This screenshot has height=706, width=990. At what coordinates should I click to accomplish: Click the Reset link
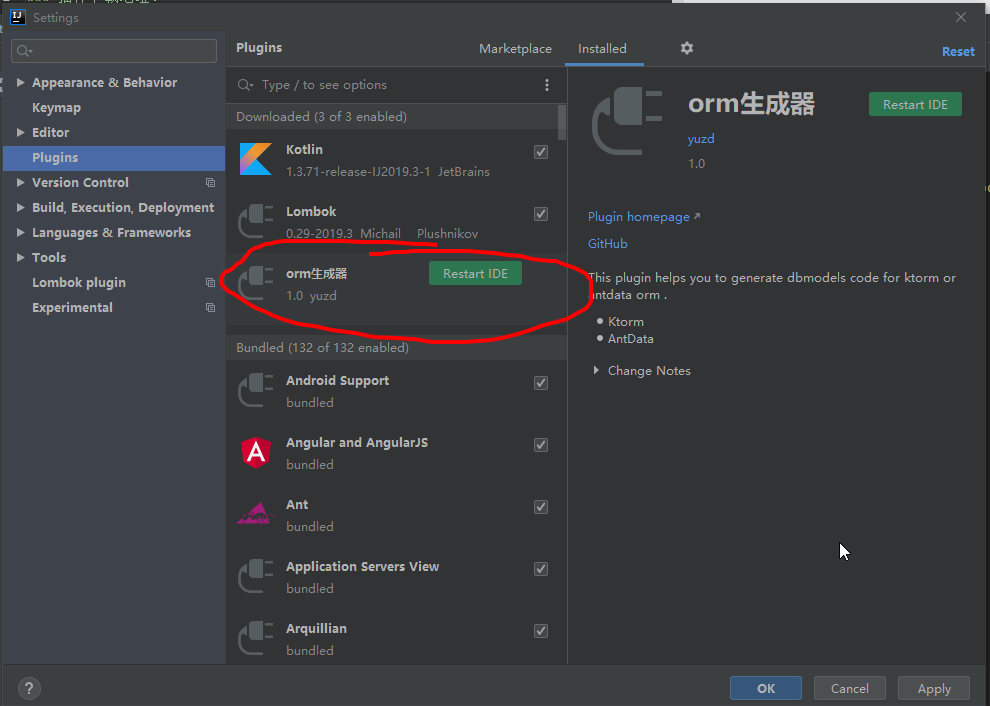click(x=958, y=52)
